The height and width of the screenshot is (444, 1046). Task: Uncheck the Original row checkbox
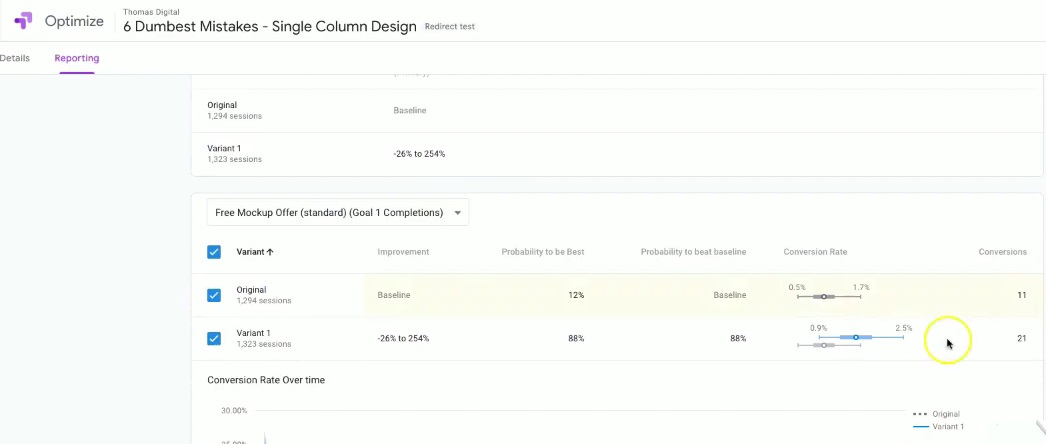click(213, 295)
